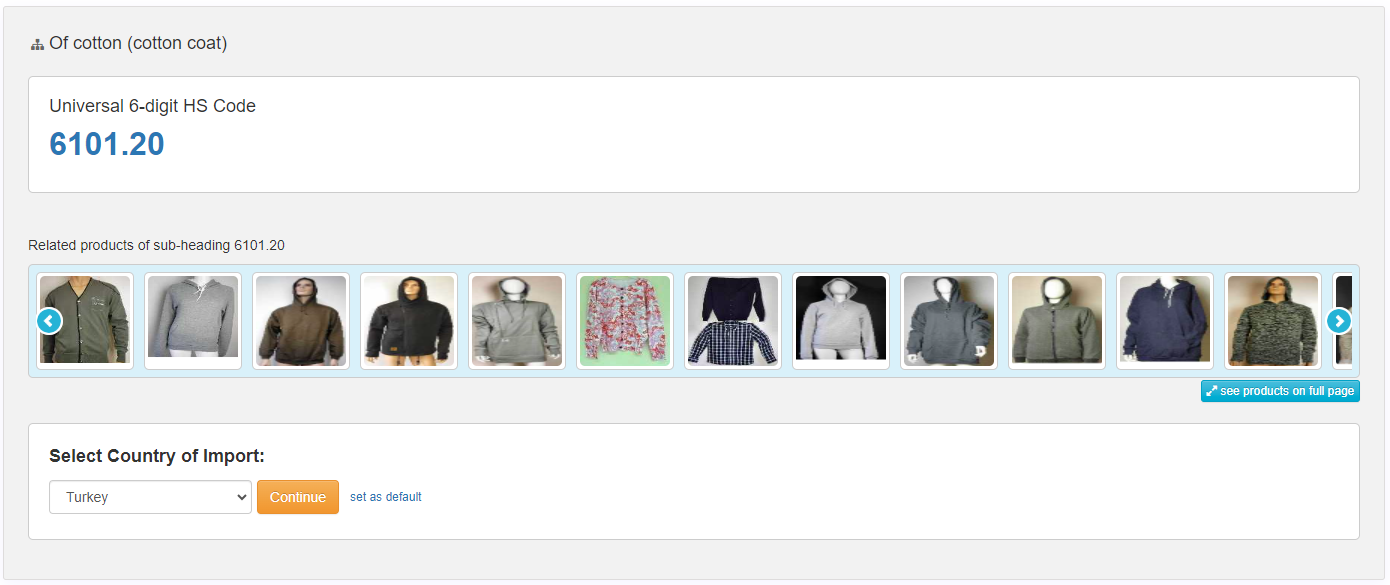This screenshot has width=1390, height=585.
Task: Select the red floral blouse thumbnail
Action: tap(625, 321)
